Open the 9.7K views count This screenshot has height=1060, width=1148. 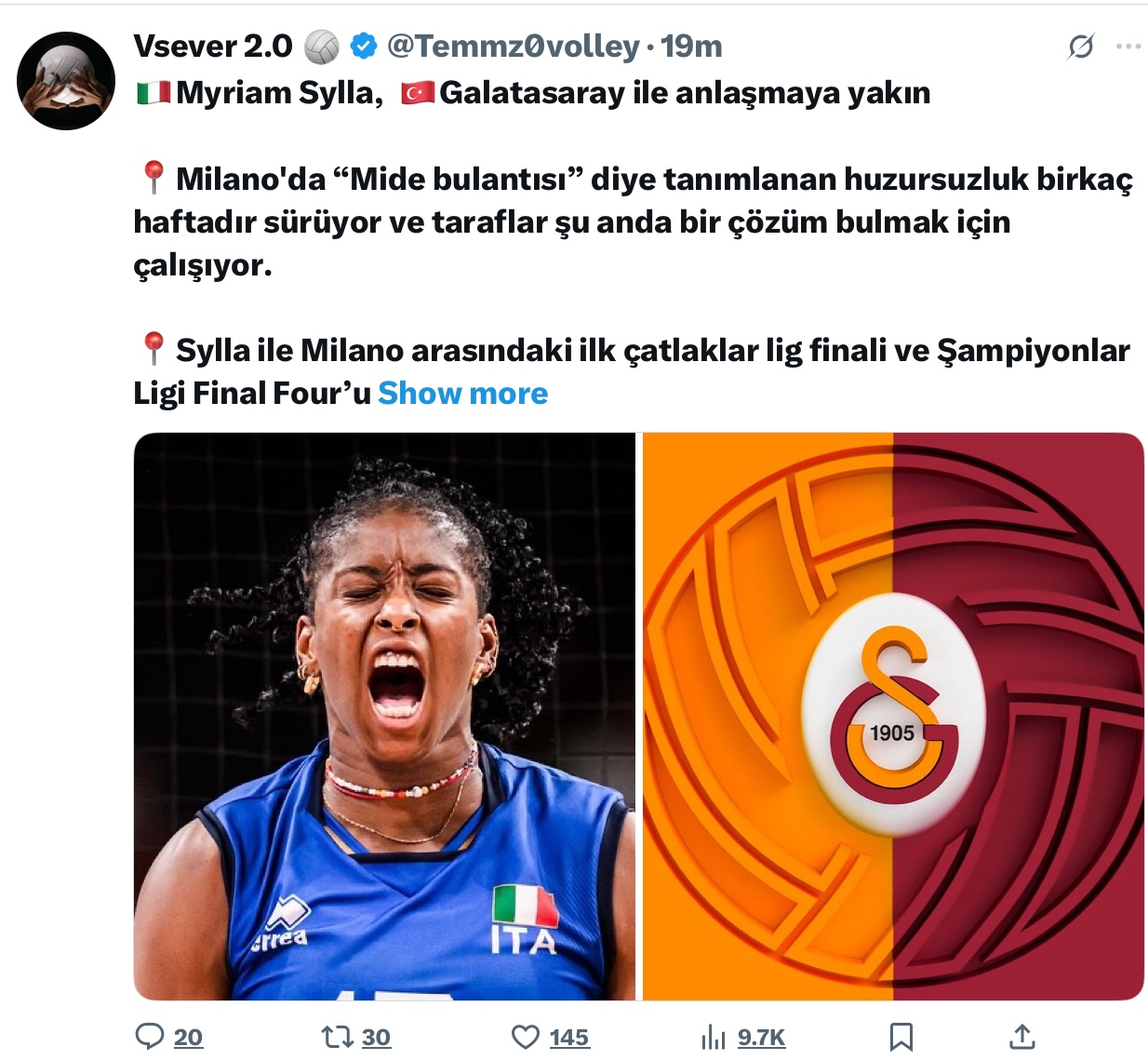tap(762, 1037)
